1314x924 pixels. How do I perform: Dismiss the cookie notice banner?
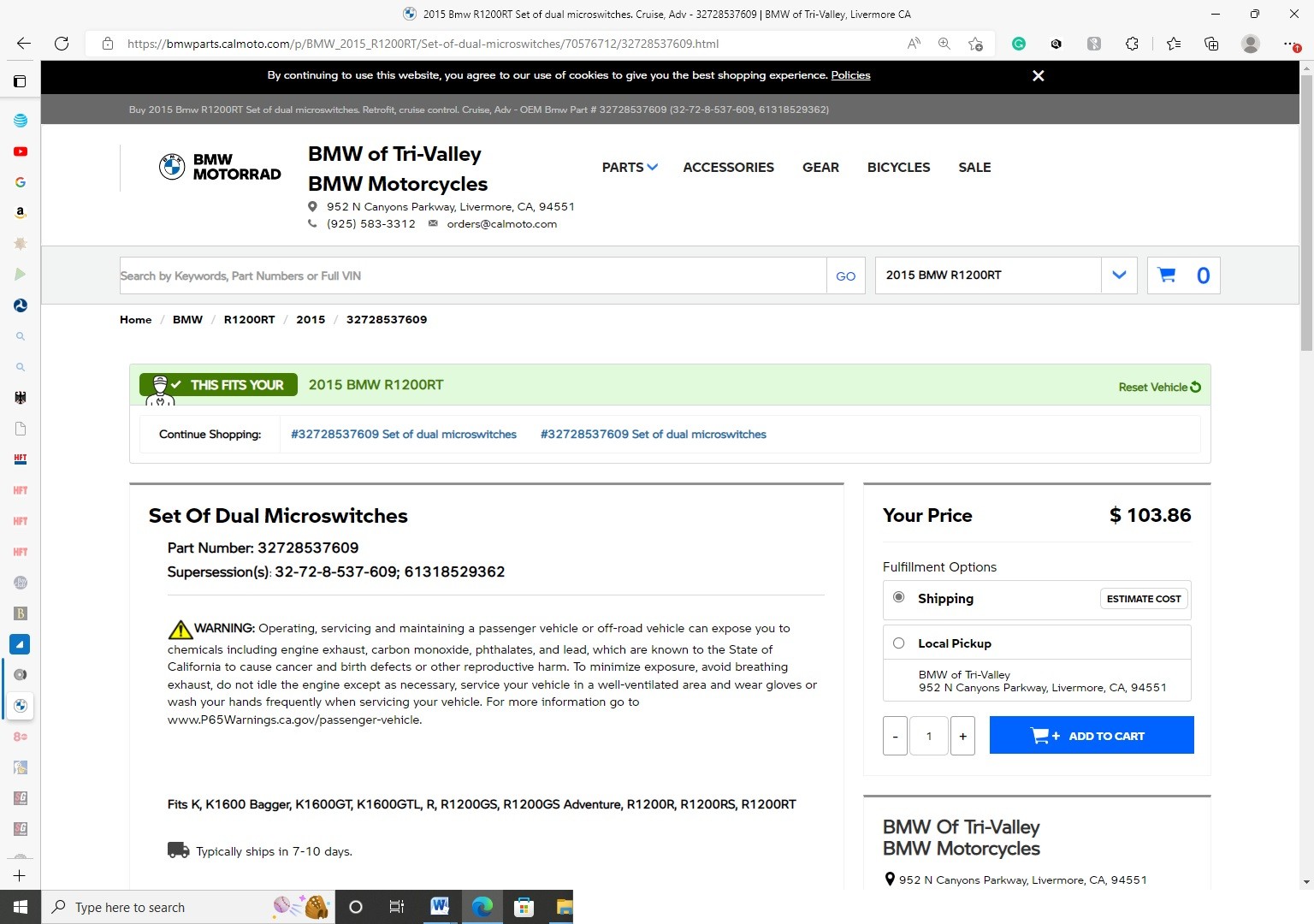point(1039,75)
